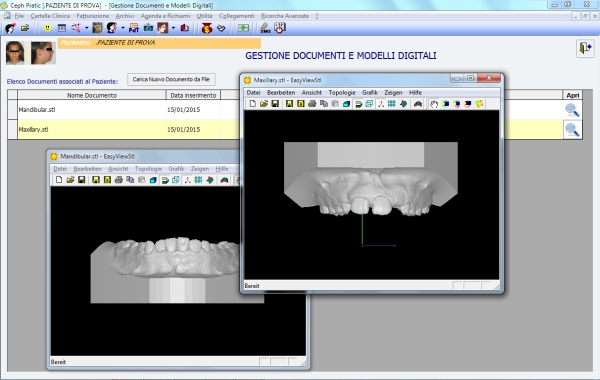This screenshot has width=600, height=380.
Task: Click the green banknote icon in main toolbar
Action: click(243, 28)
